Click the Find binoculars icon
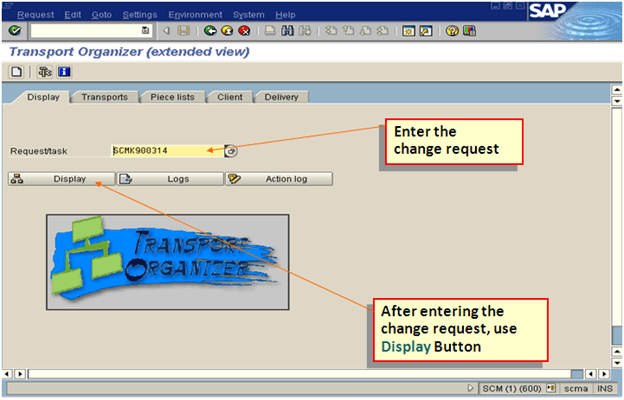Image resolution: width=624 pixels, height=400 pixels. tap(288, 31)
